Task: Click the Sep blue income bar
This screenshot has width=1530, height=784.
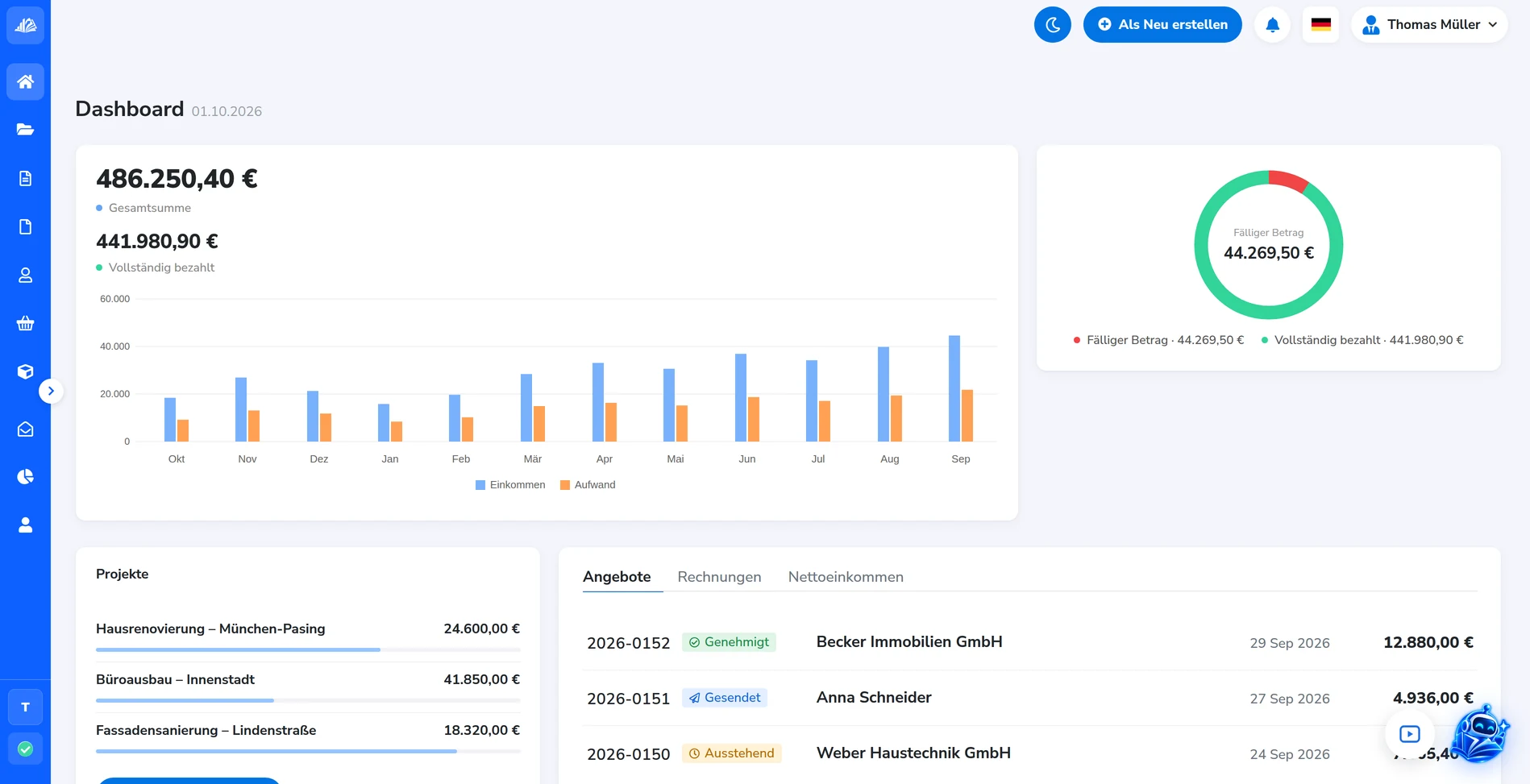Action: [954, 388]
